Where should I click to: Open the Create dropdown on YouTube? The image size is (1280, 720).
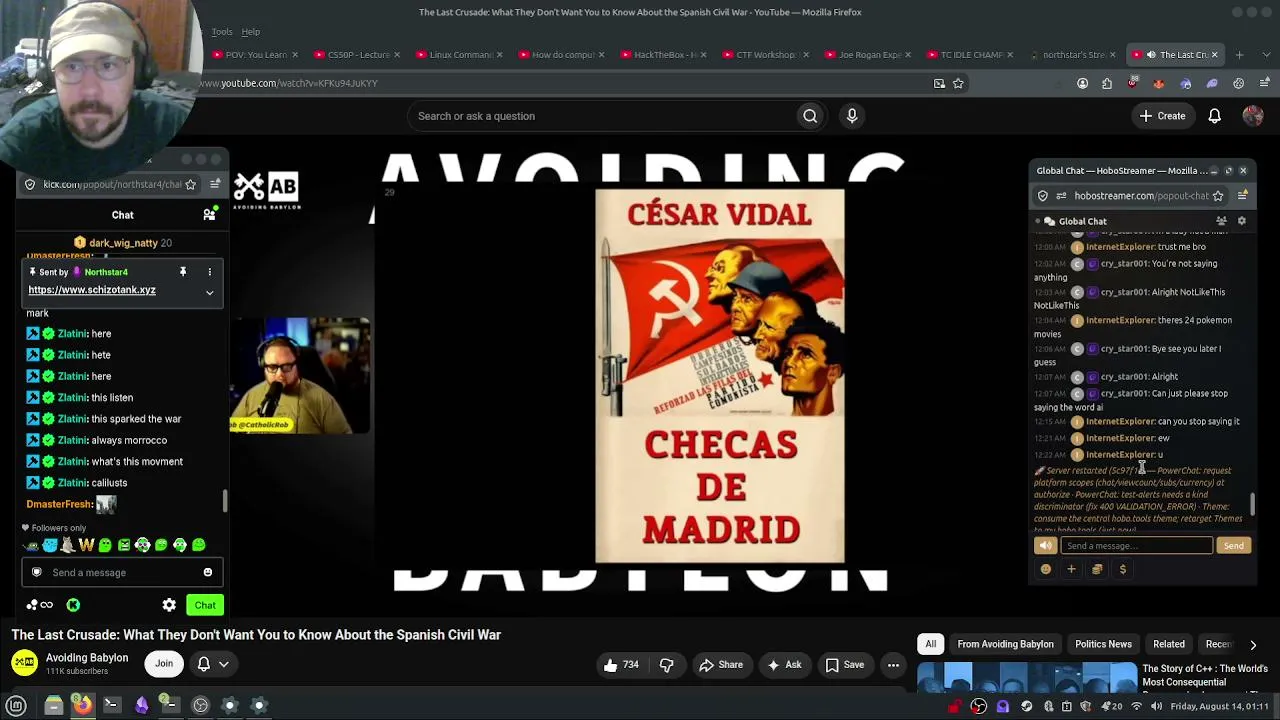pyautogui.click(x=1161, y=116)
